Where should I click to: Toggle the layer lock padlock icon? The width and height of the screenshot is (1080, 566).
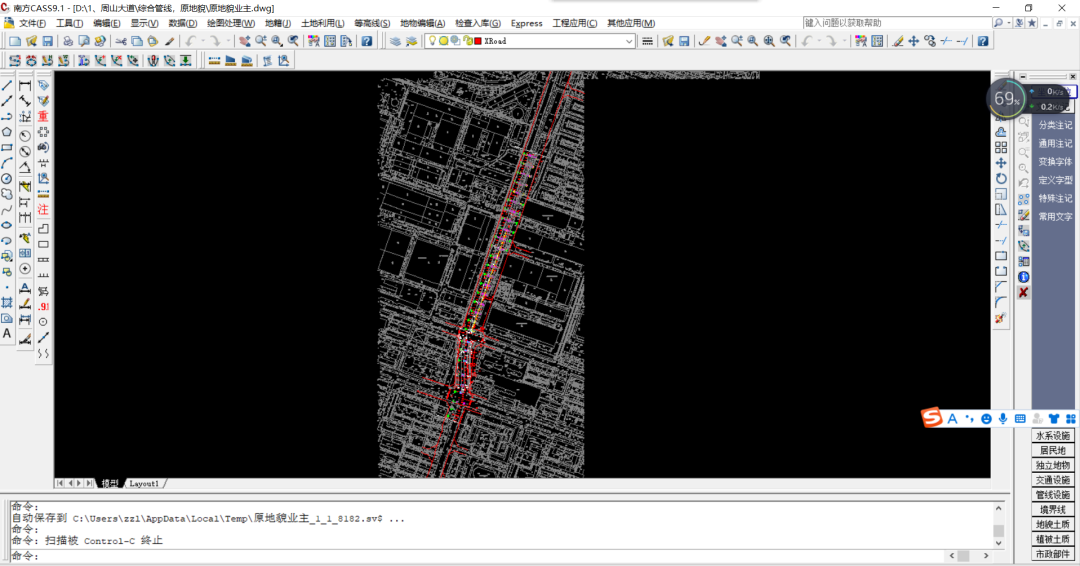click(x=466, y=41)
